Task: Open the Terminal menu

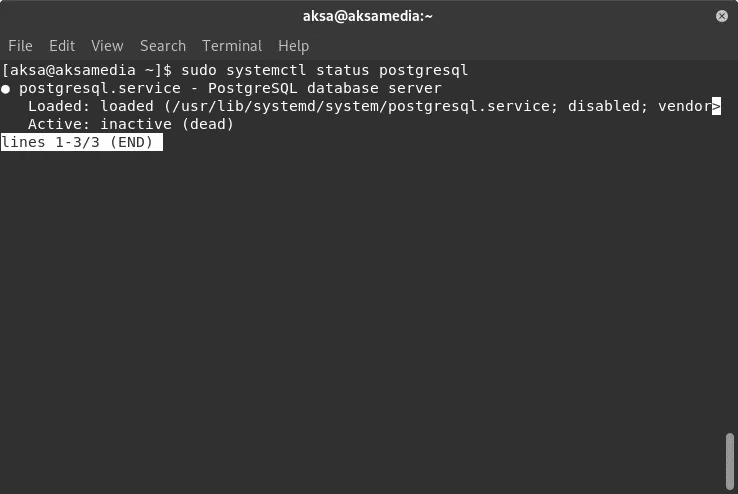Action: [232, 46]
